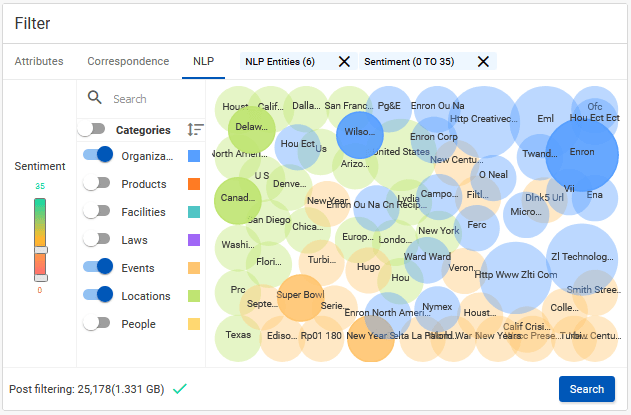Open the NLP tab
The image size is (631, 415).
(x=203, y=61)
